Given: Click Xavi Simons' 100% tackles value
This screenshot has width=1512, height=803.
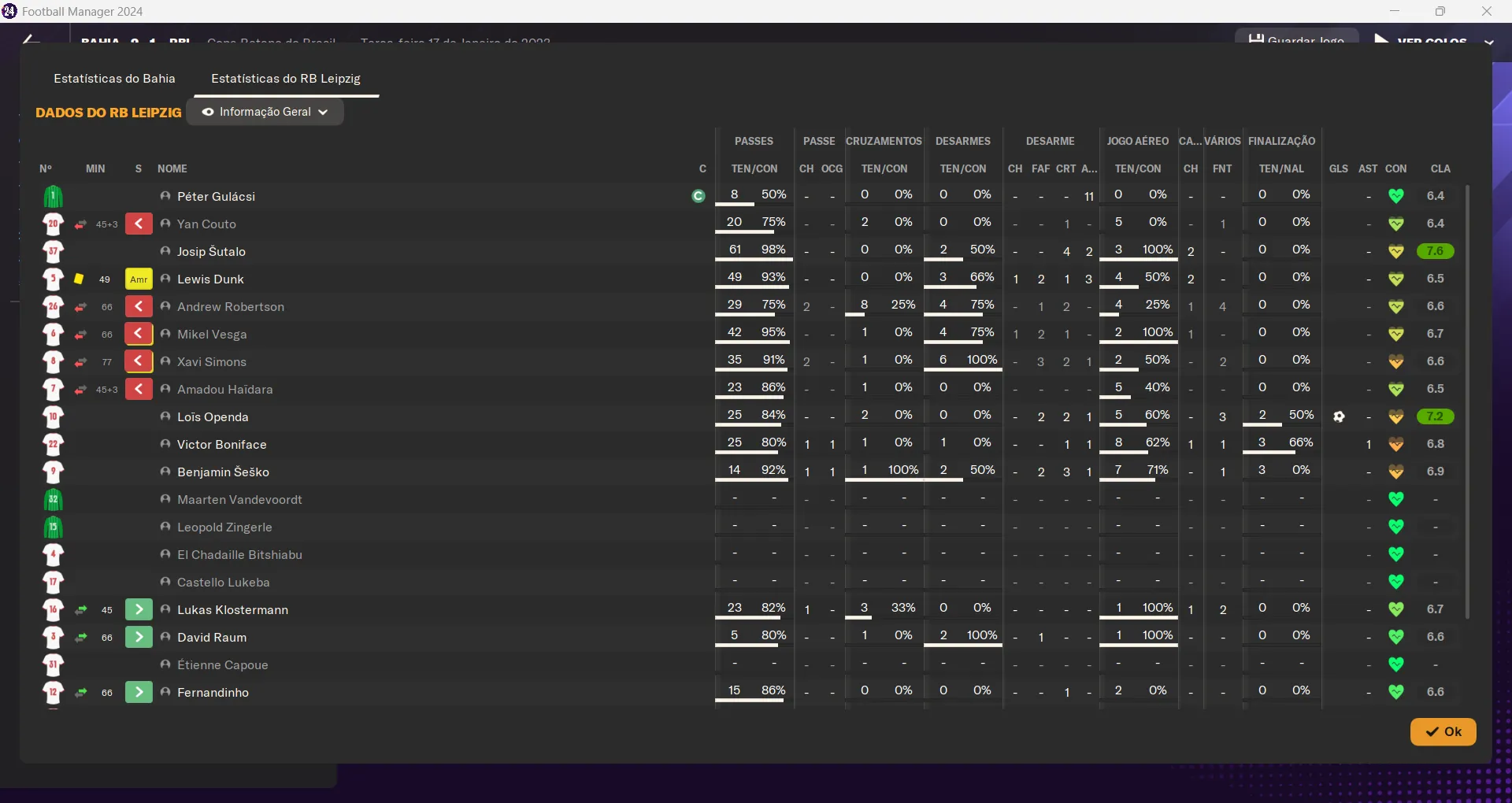Looking at the screenshot, I should coord(982,360).
